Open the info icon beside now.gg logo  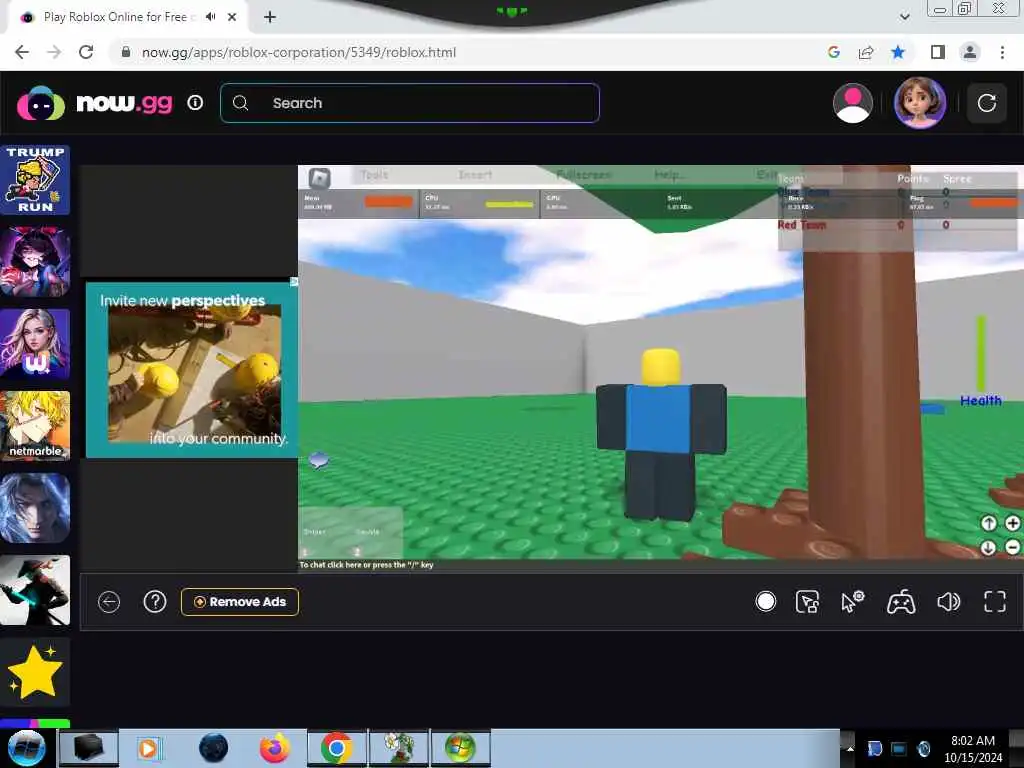pos(195,103)
